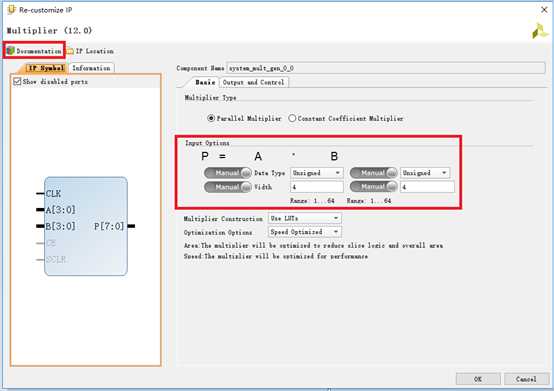Switch to the Information tab

click(92, 68)
